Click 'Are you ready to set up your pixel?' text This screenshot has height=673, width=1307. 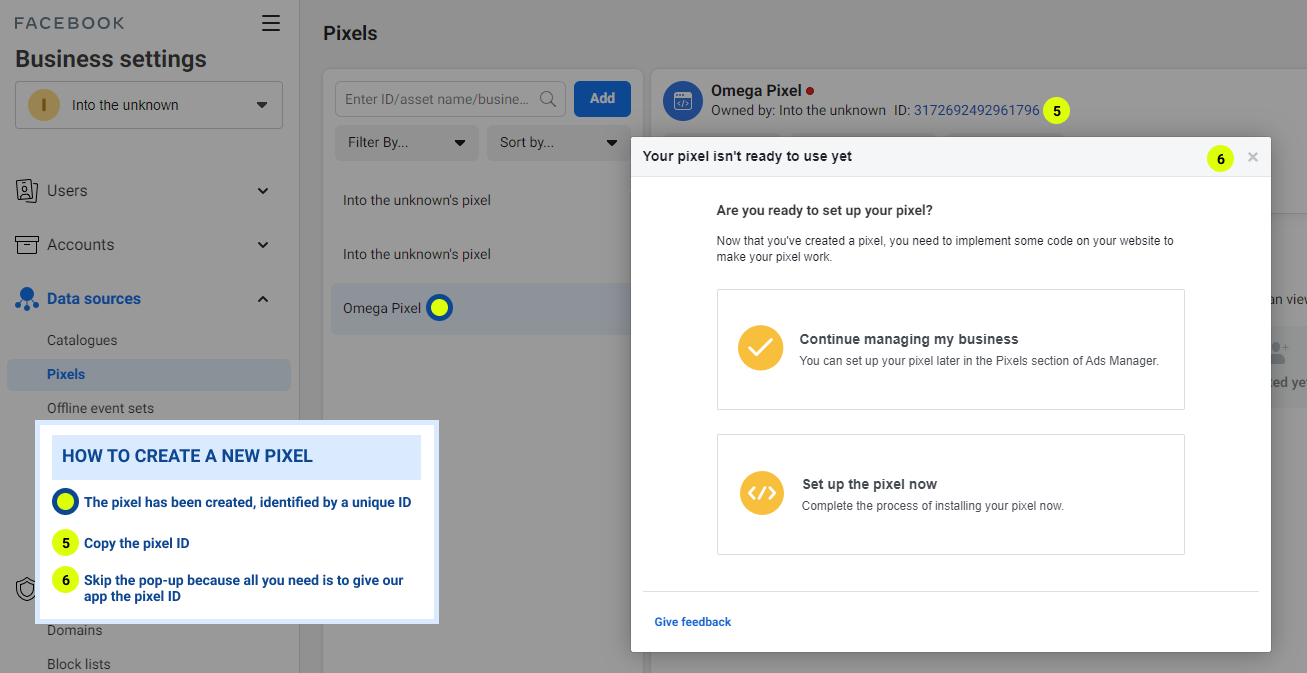pos(825,211)
